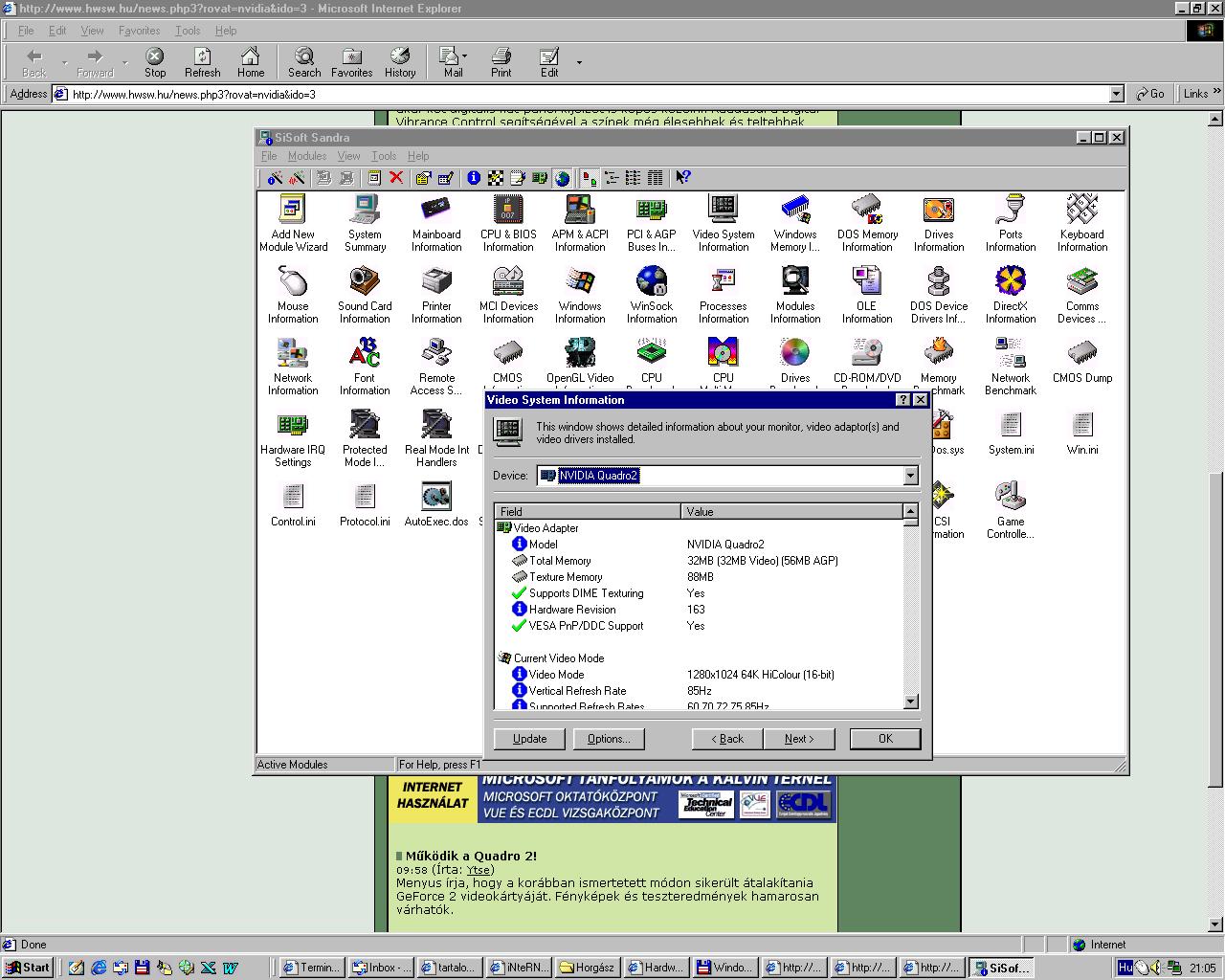Open Hardware IRQ Settings icon
This screenshot has width=1225, height=980.
(293, 437)
